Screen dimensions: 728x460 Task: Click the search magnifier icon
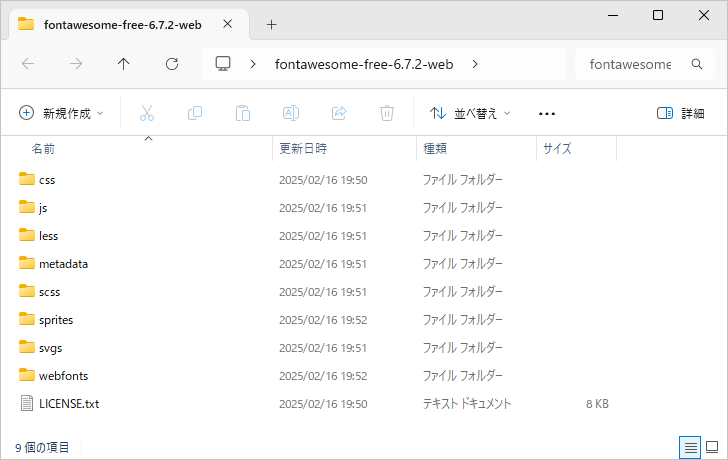coord(697,64)
